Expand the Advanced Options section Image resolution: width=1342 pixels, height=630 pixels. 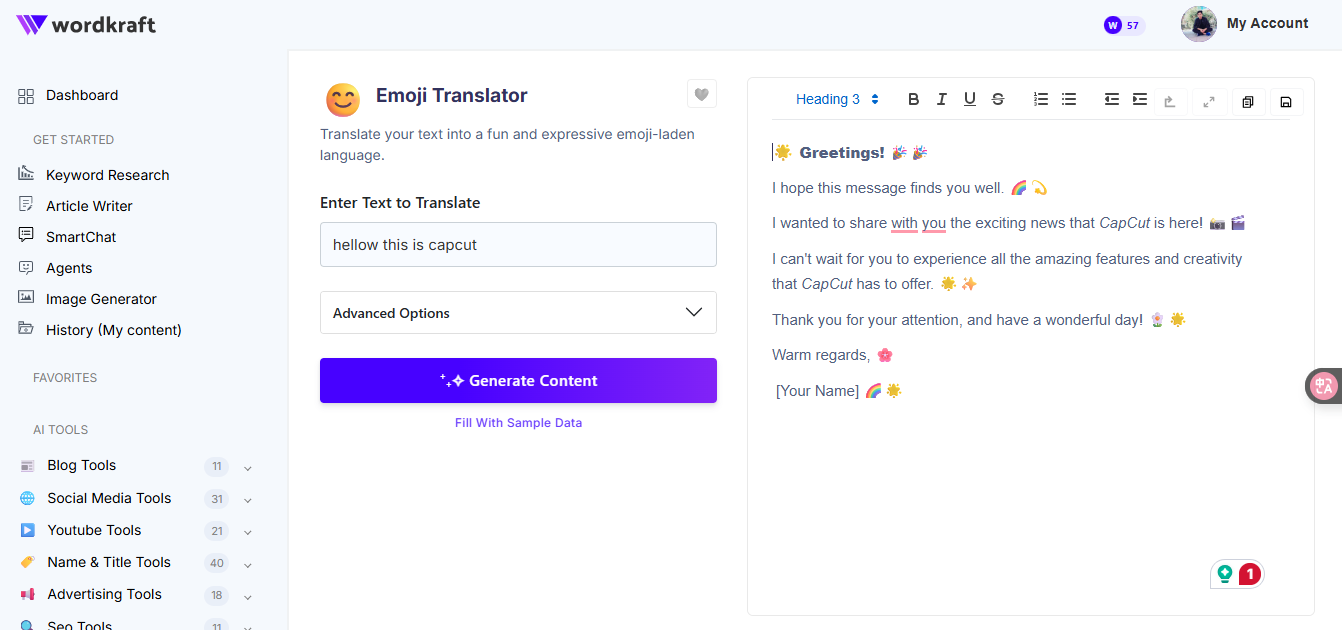[x=518, y=313]
